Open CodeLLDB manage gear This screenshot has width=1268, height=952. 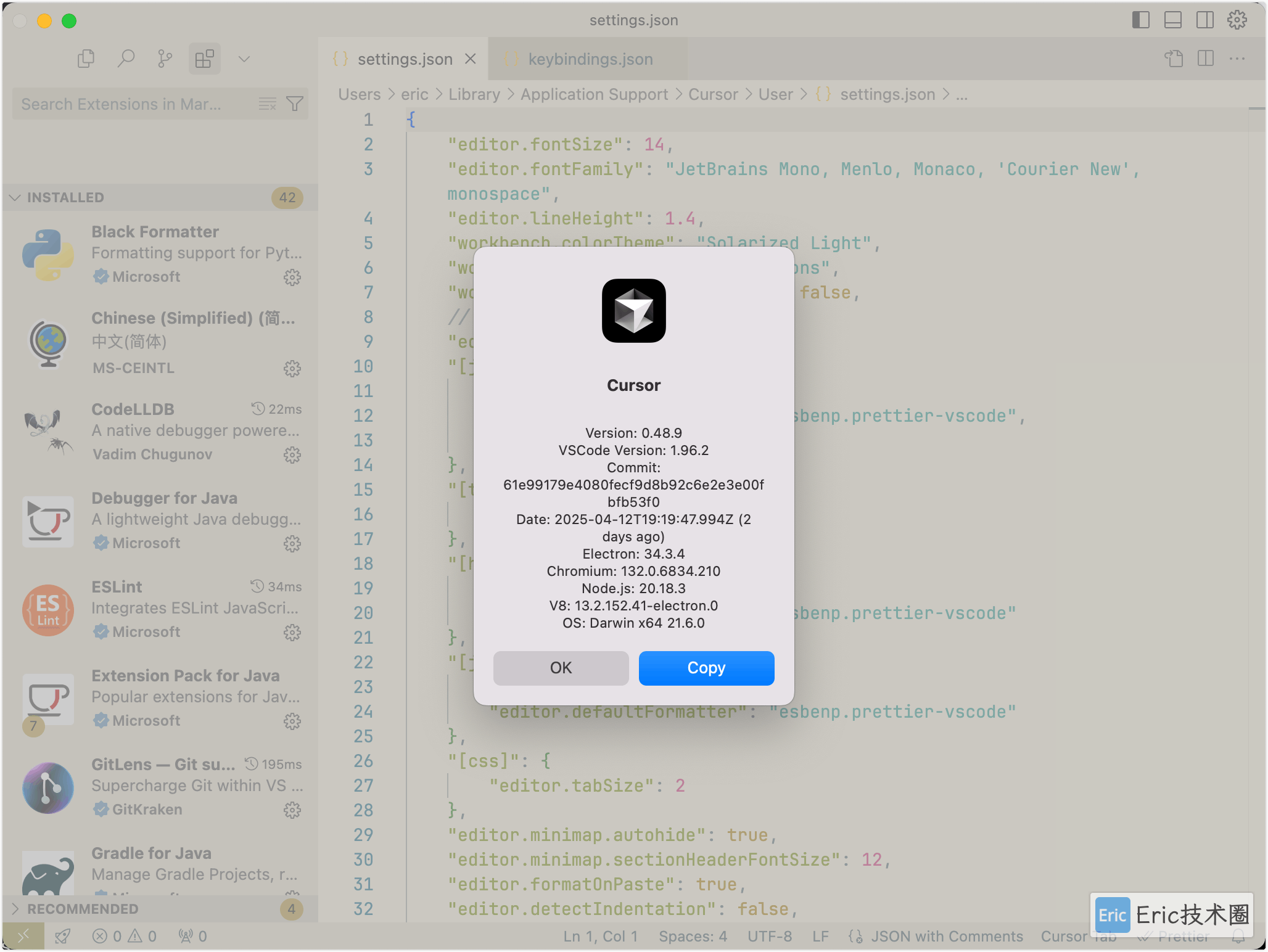click(x=292, y=455)
